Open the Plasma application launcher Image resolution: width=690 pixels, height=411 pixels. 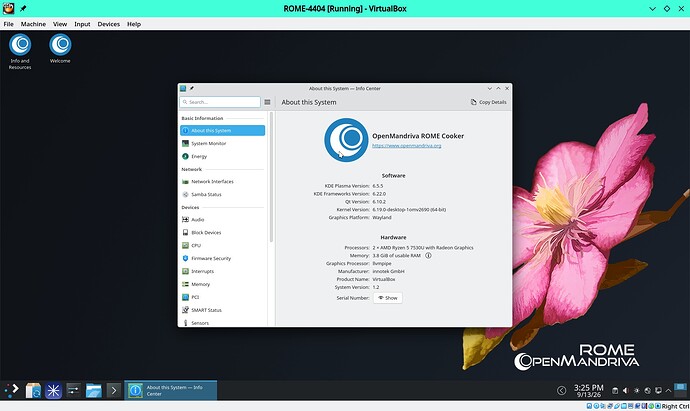tap(12, 390)
